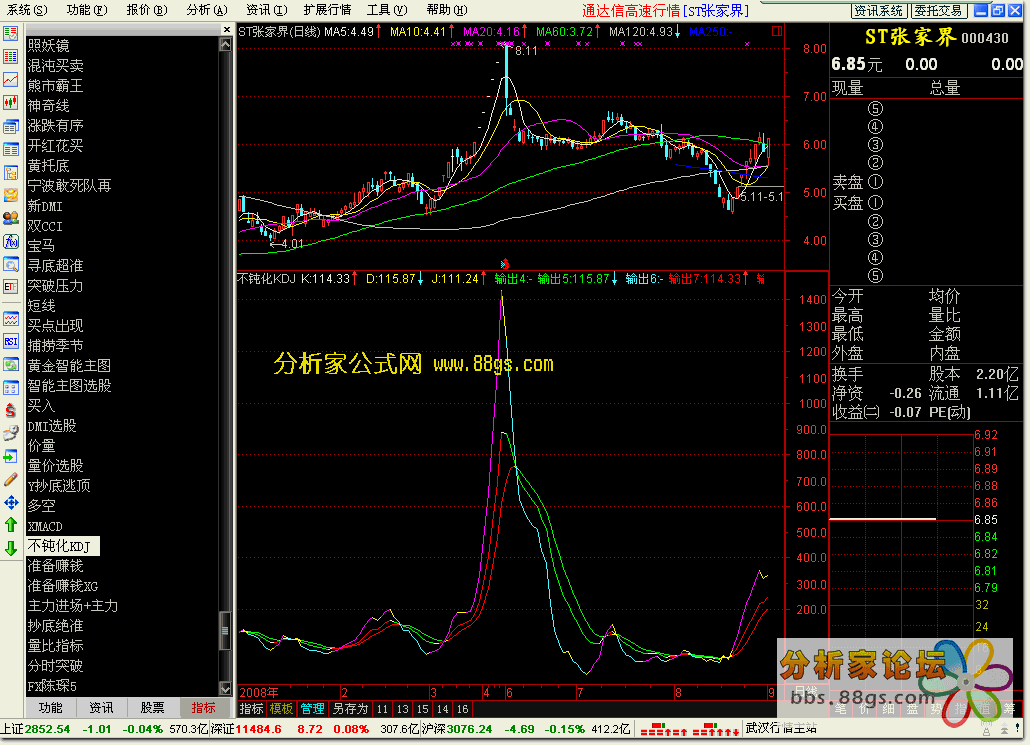Open the 分析 menu

coord(206,10)
